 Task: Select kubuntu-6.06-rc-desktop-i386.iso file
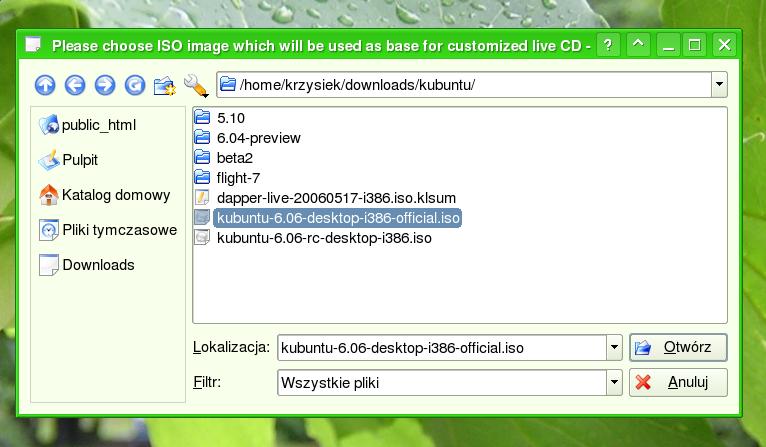323,238
